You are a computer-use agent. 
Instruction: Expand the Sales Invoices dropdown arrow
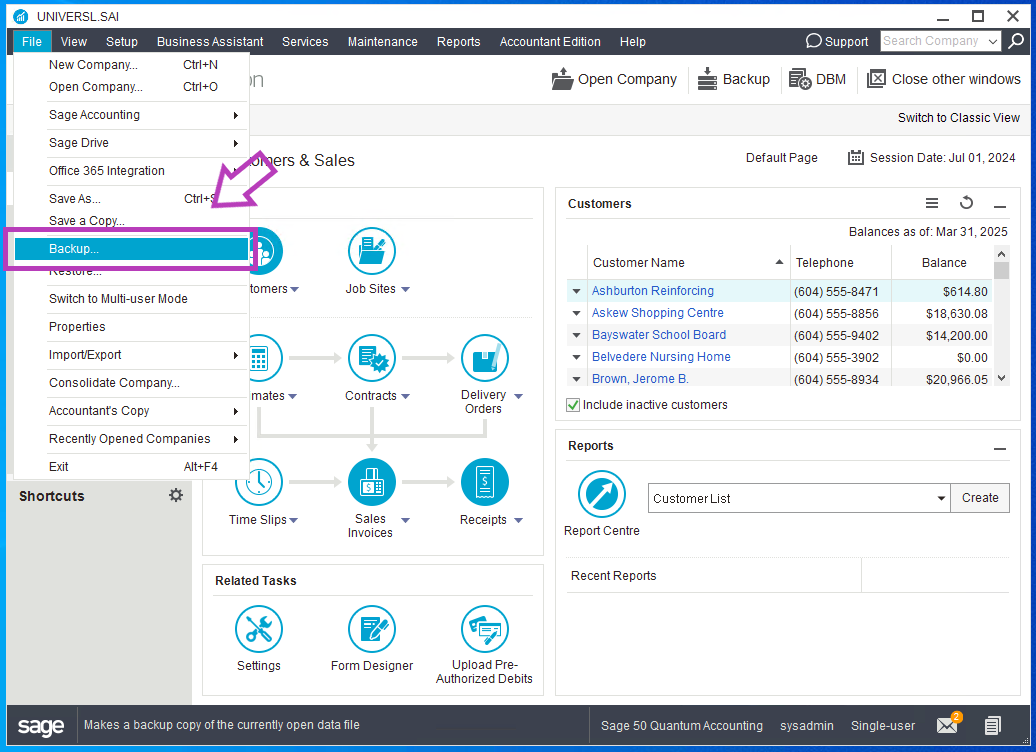406,520
